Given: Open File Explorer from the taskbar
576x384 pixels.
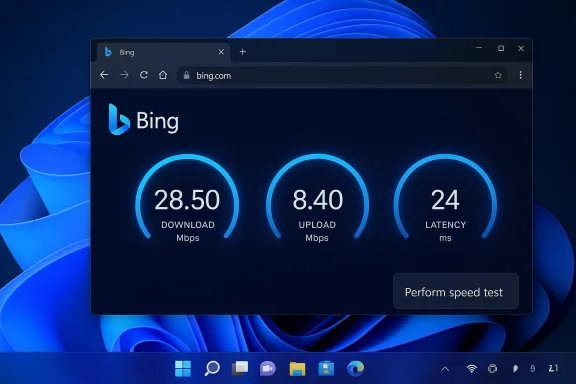Looking at the screenshot, I should (297, 369).
